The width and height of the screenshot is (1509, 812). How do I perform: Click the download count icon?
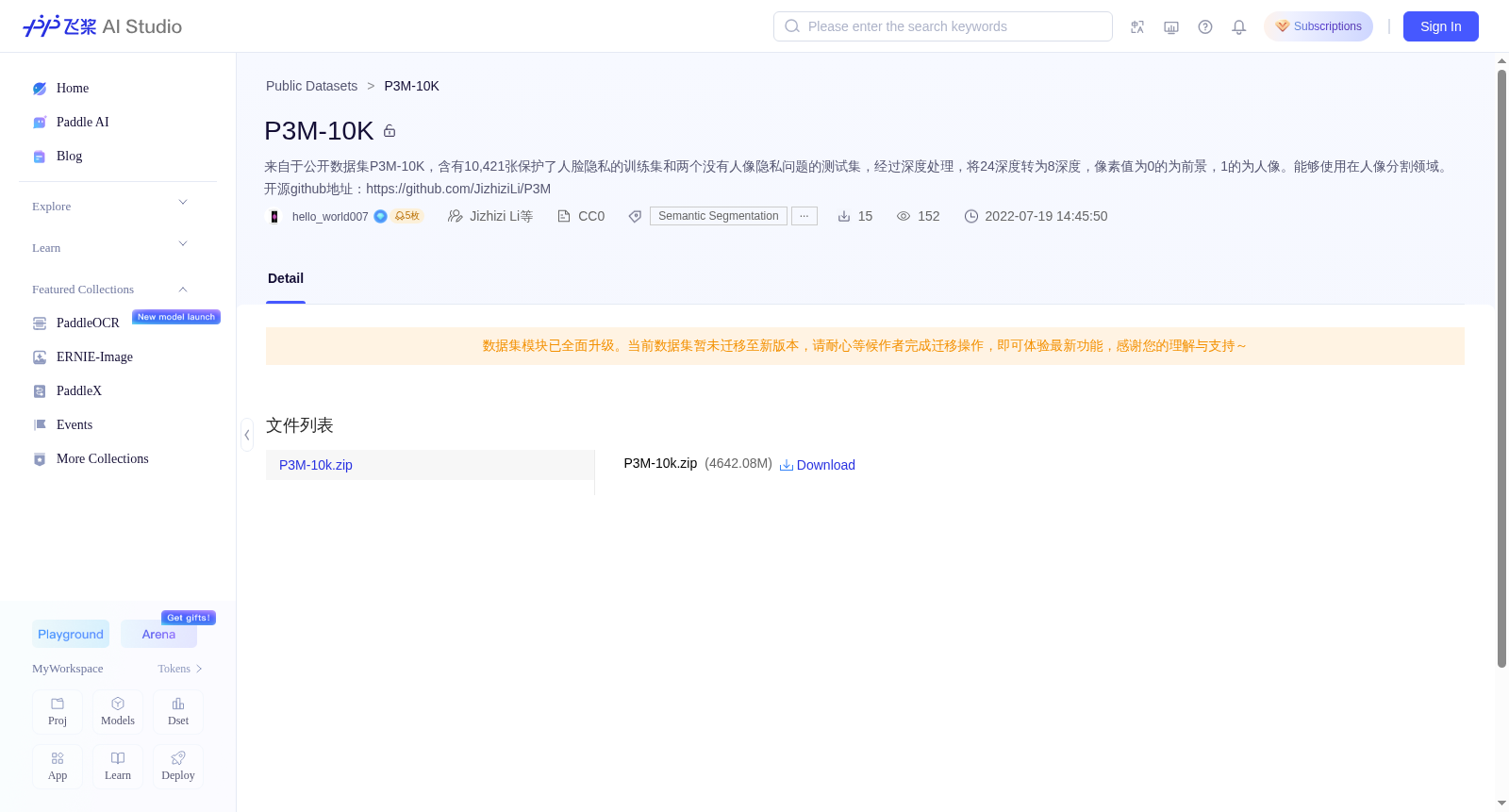[x=844, y=216]
